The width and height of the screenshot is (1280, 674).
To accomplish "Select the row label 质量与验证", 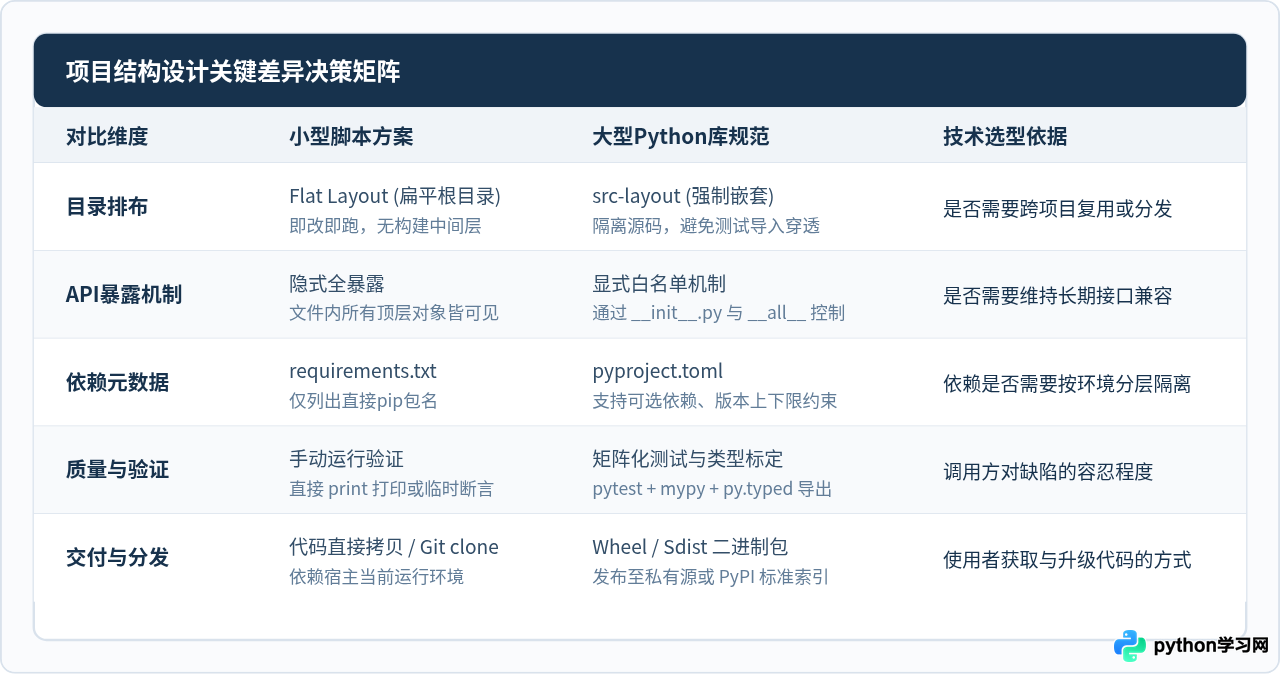I will [117, 470].
